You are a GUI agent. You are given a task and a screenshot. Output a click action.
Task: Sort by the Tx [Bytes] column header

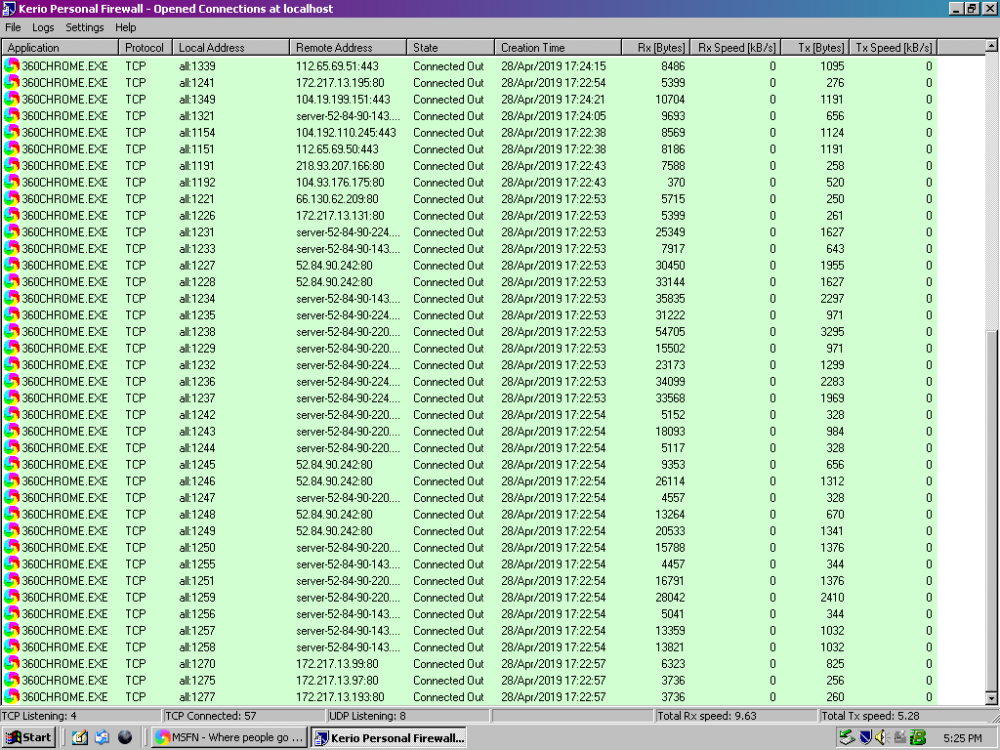[815, 48]
